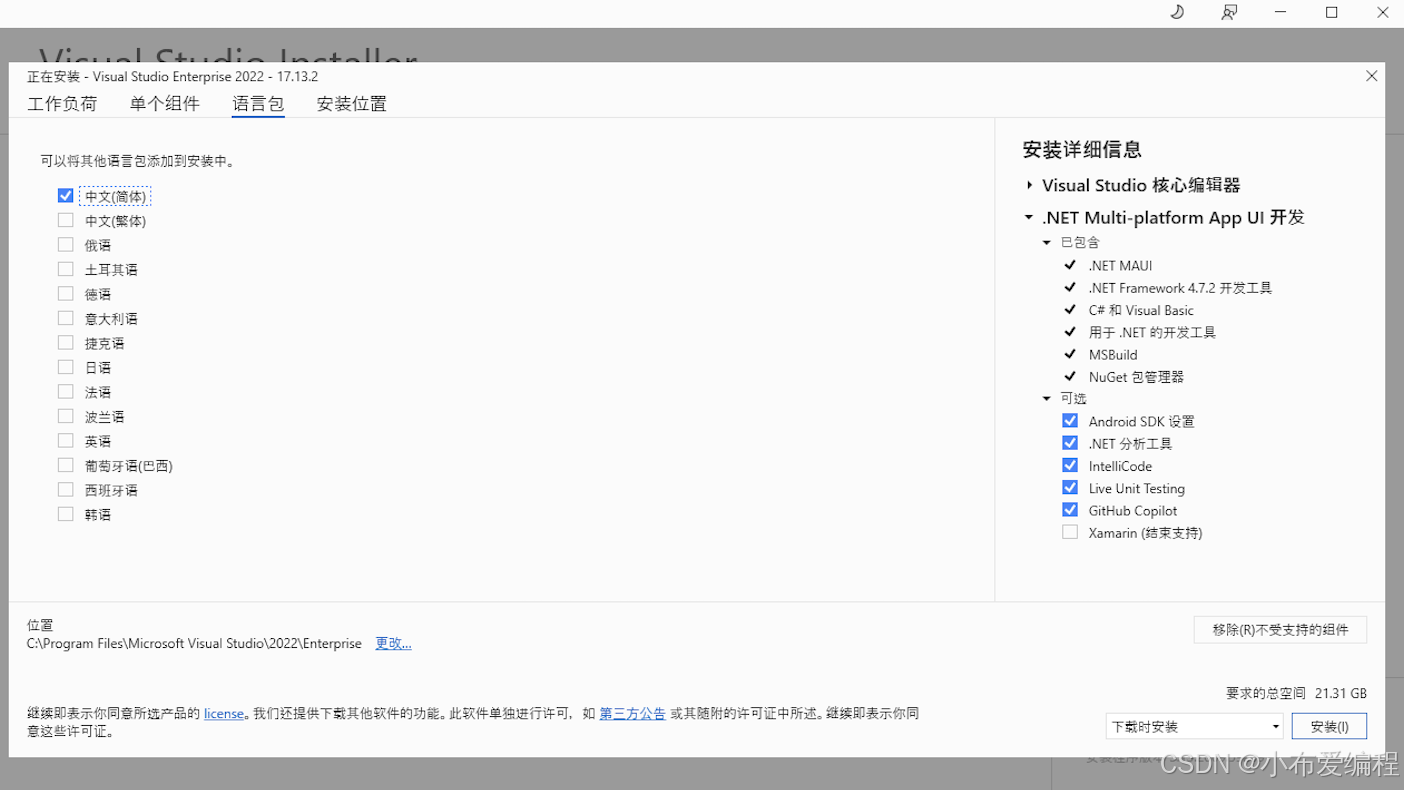
Task: Click .NET Framework 4.7.2 开发工具 item
Action: 1180,288
